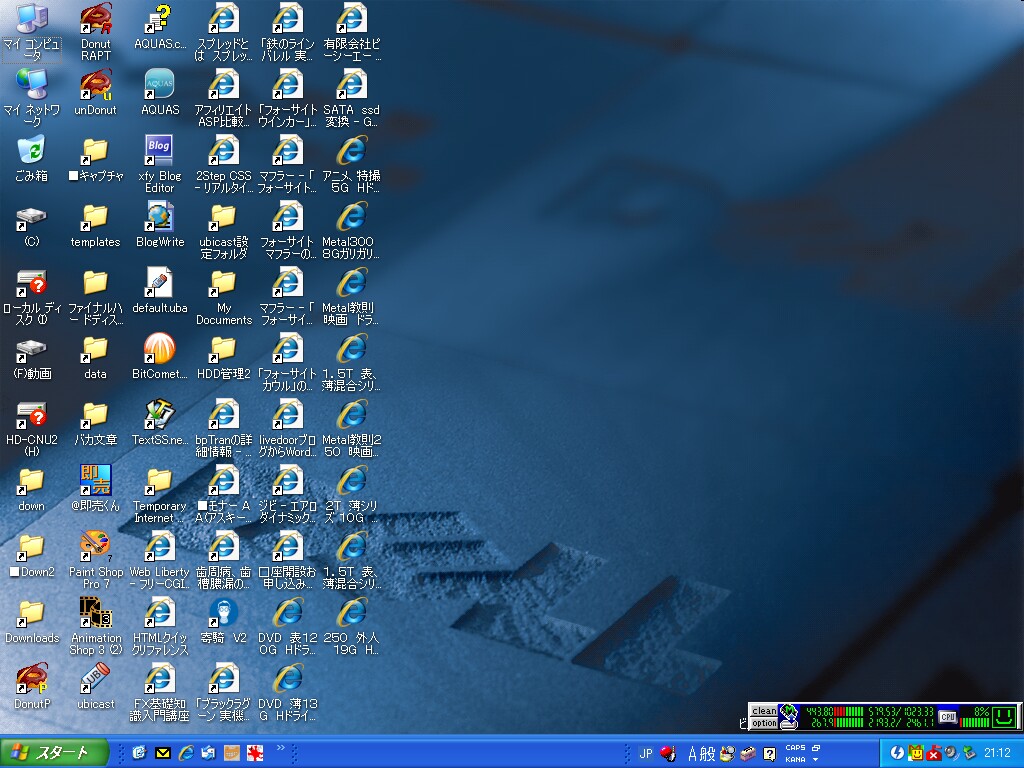
Task: Launch the 寄騎 V2 shortcut
Action: tap(223, 620)
